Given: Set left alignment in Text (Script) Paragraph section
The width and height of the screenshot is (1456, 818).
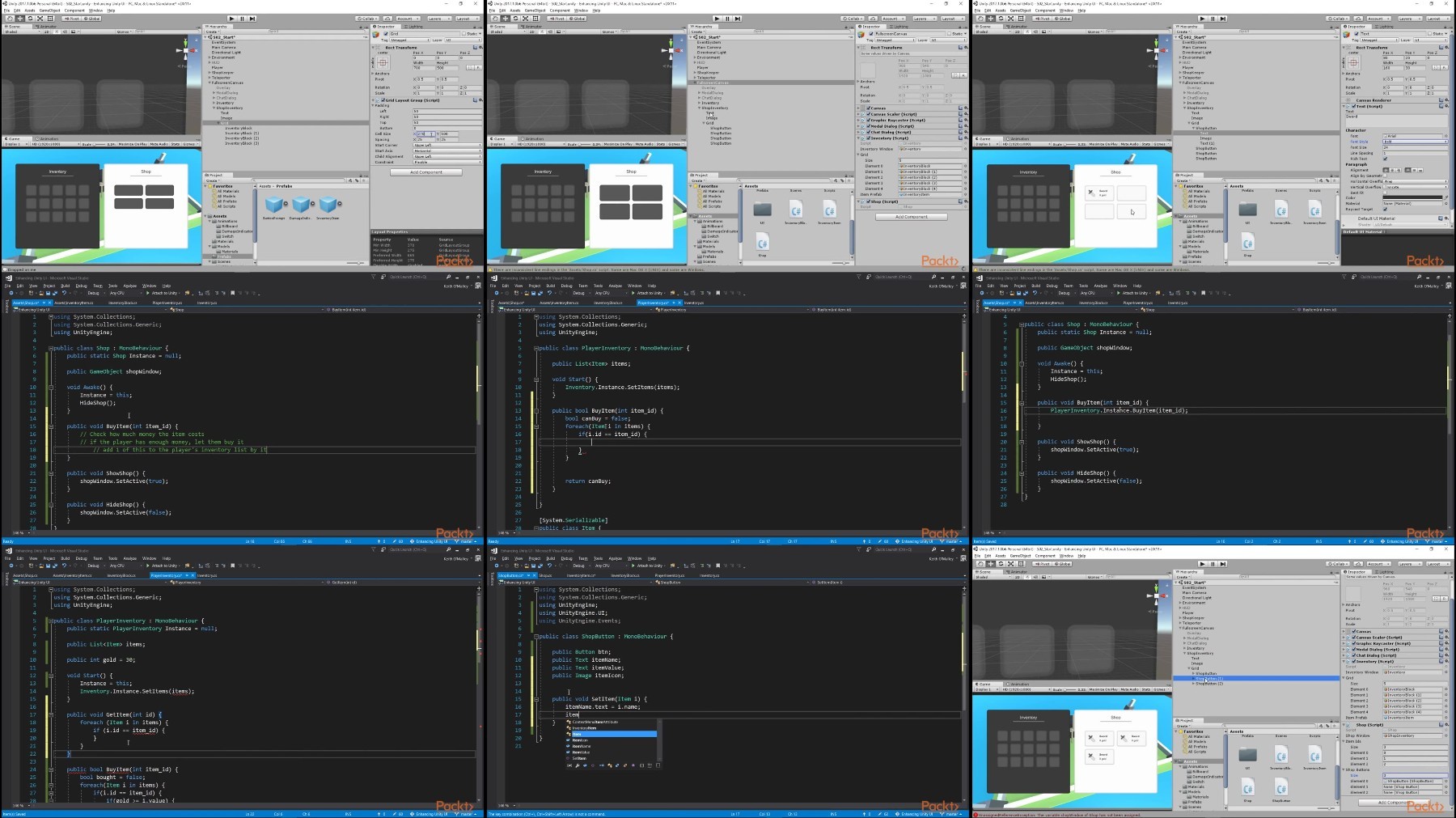Looking at the screenshot, I should pyautogui.click(x=1386, y=170).
